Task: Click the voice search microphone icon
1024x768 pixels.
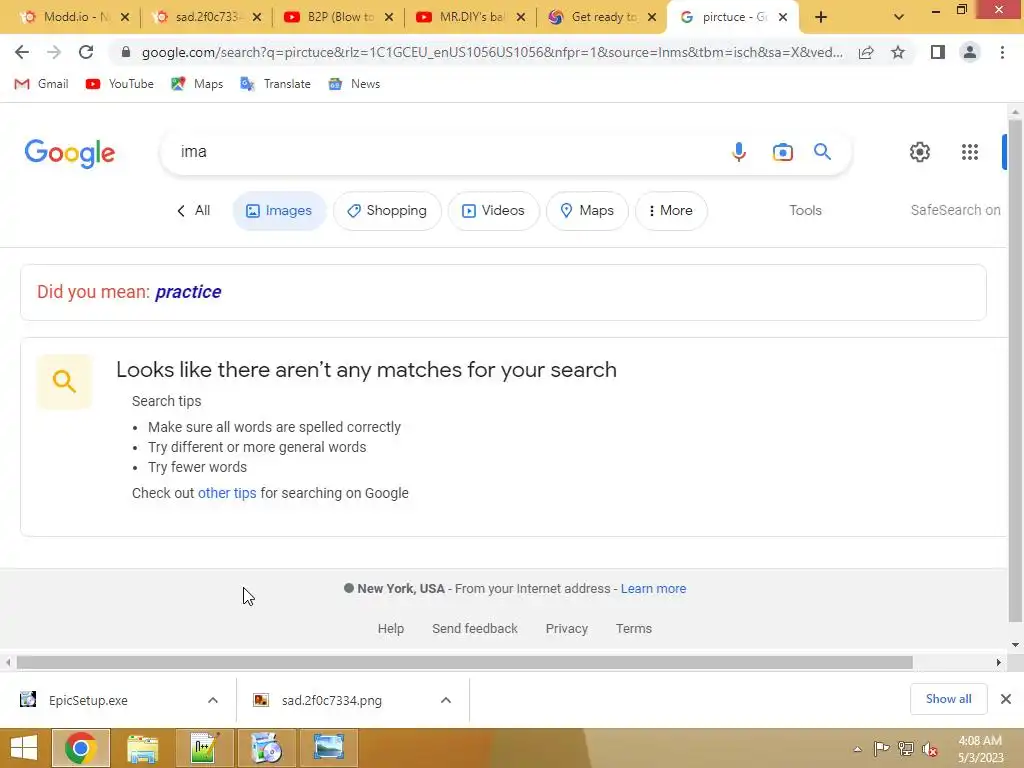Action: tap(739, 152)
